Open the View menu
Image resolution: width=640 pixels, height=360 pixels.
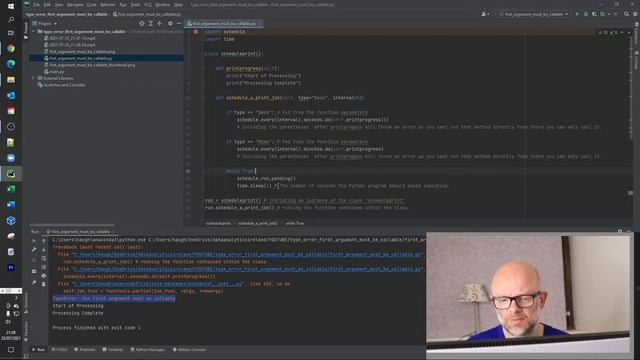pos(59,4)
